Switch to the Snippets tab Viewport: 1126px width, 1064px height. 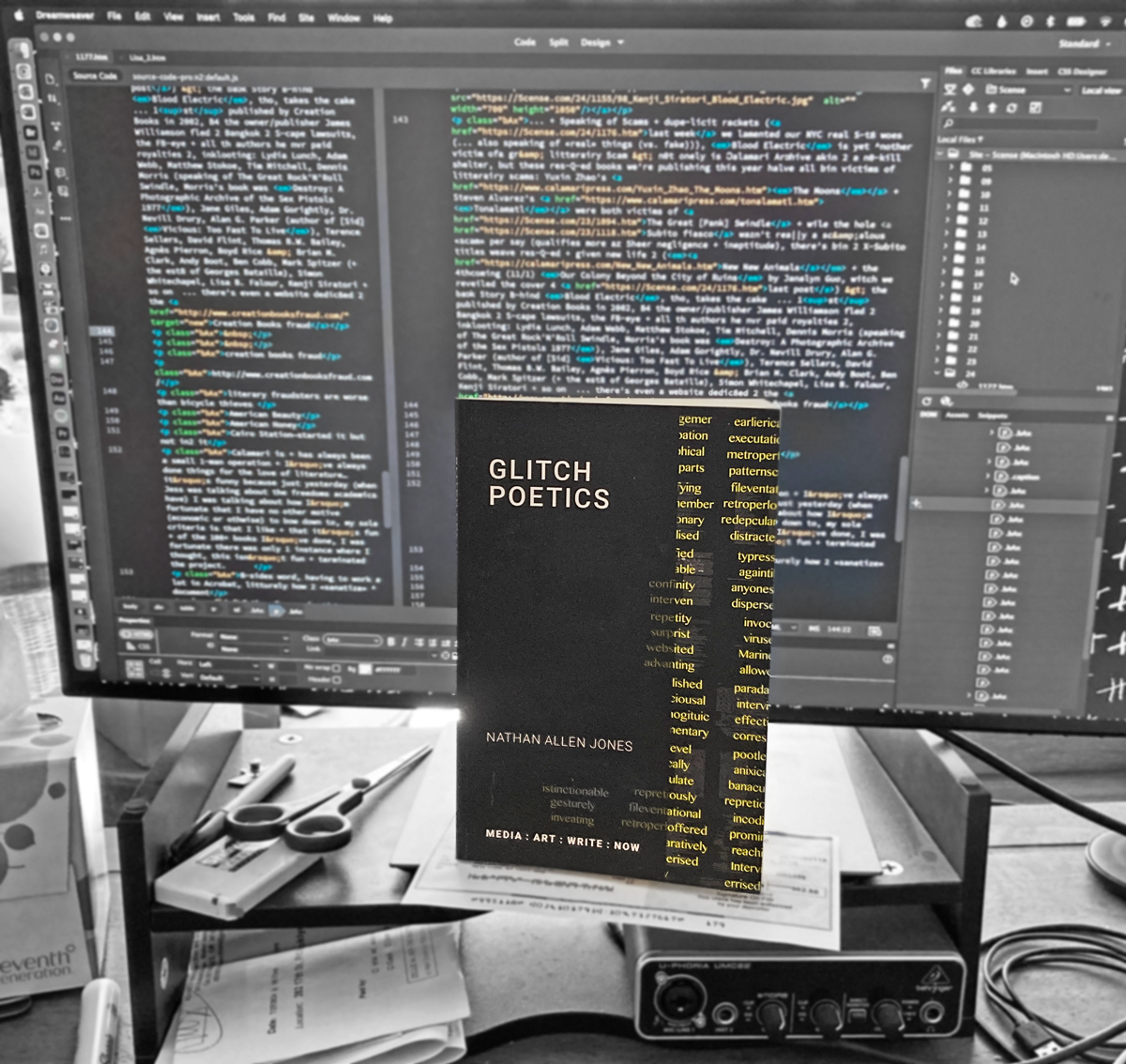pos(993,416)
